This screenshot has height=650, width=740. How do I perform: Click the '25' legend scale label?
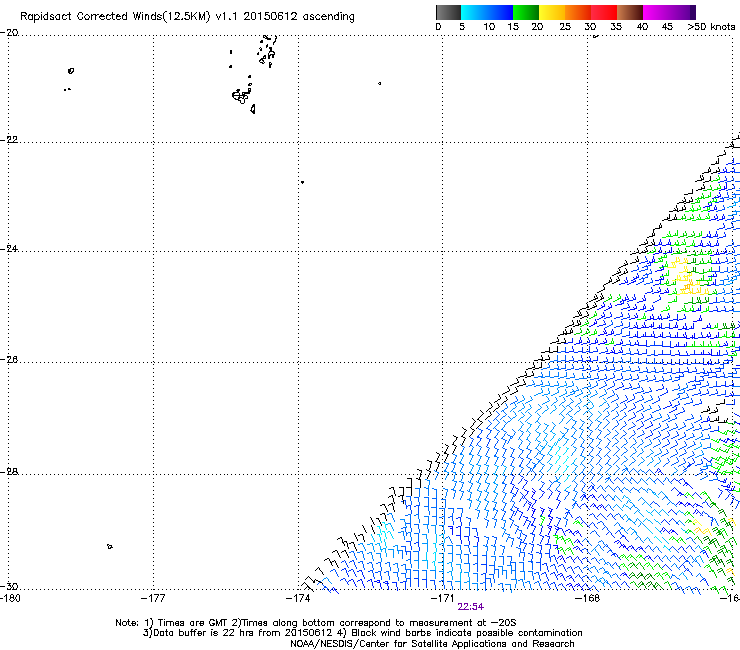point(565,27)
